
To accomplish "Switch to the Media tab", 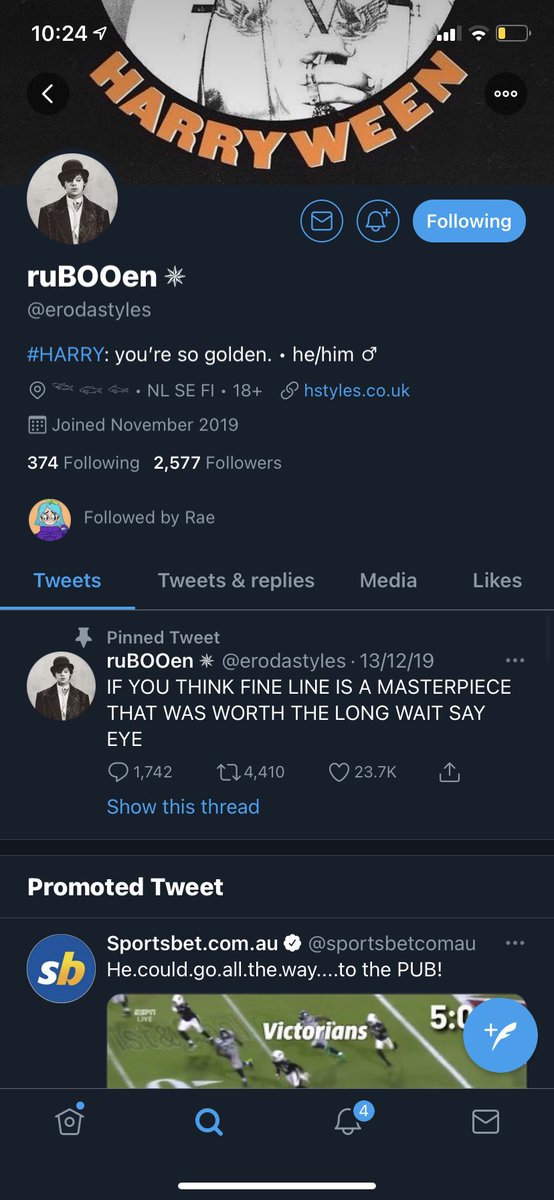I will [388, 580].
